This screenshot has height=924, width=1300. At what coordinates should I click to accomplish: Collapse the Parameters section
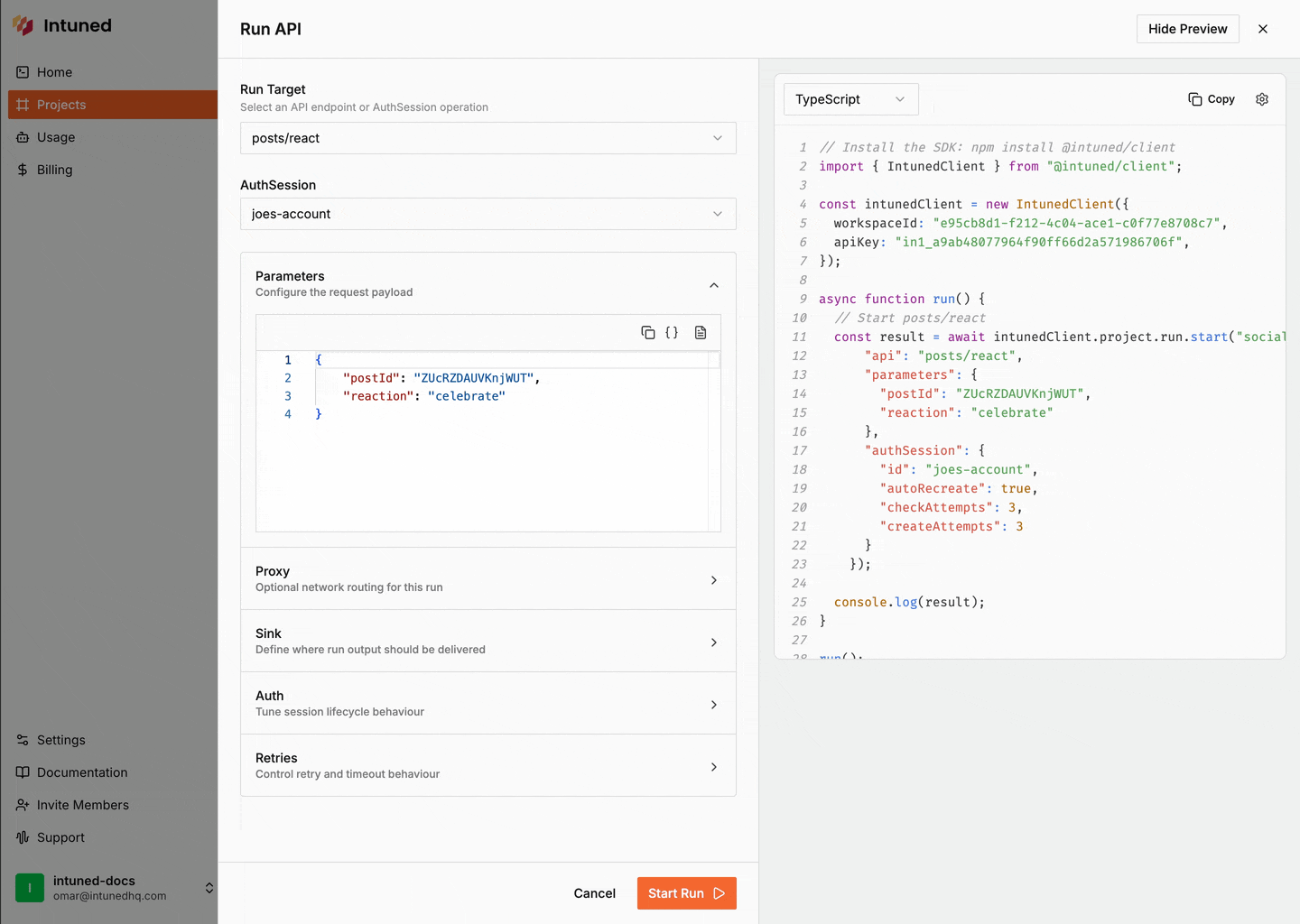click(714, 285)
